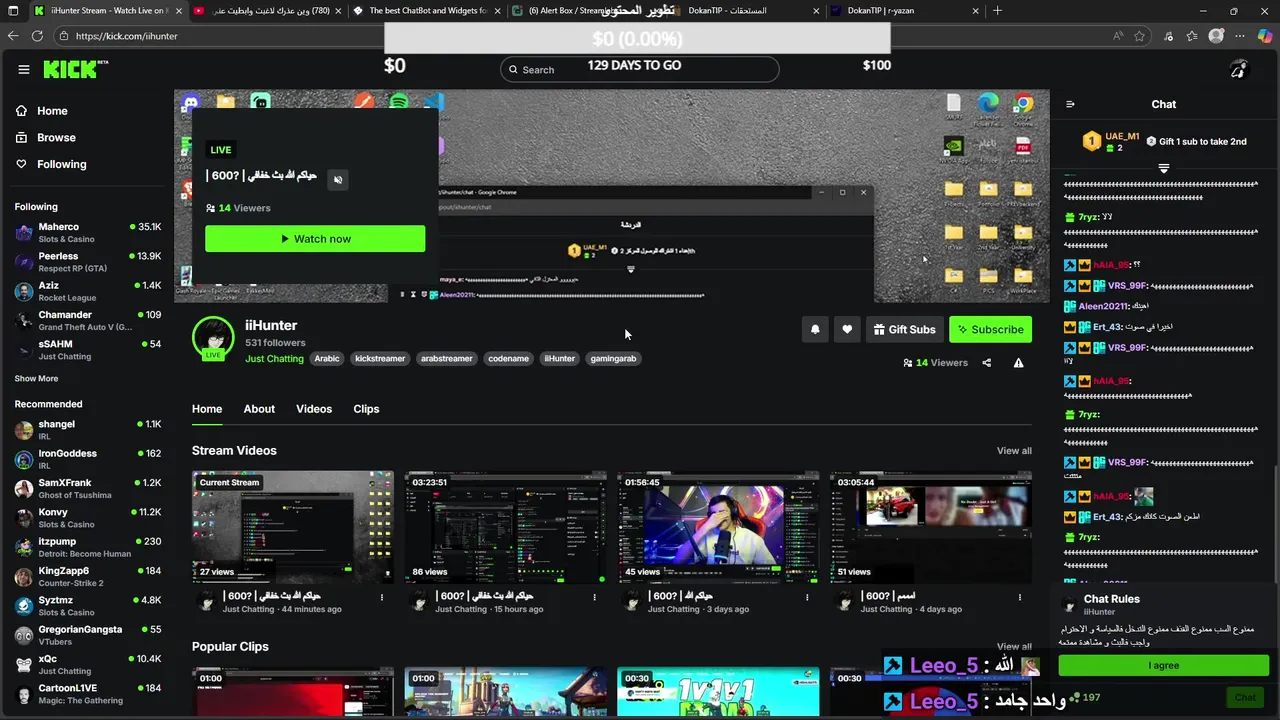Image resolution: width=1280 pixels, height=720 pixels.
Task: Open Just Chatting category under iiHunter
Action: click(274, 358)
